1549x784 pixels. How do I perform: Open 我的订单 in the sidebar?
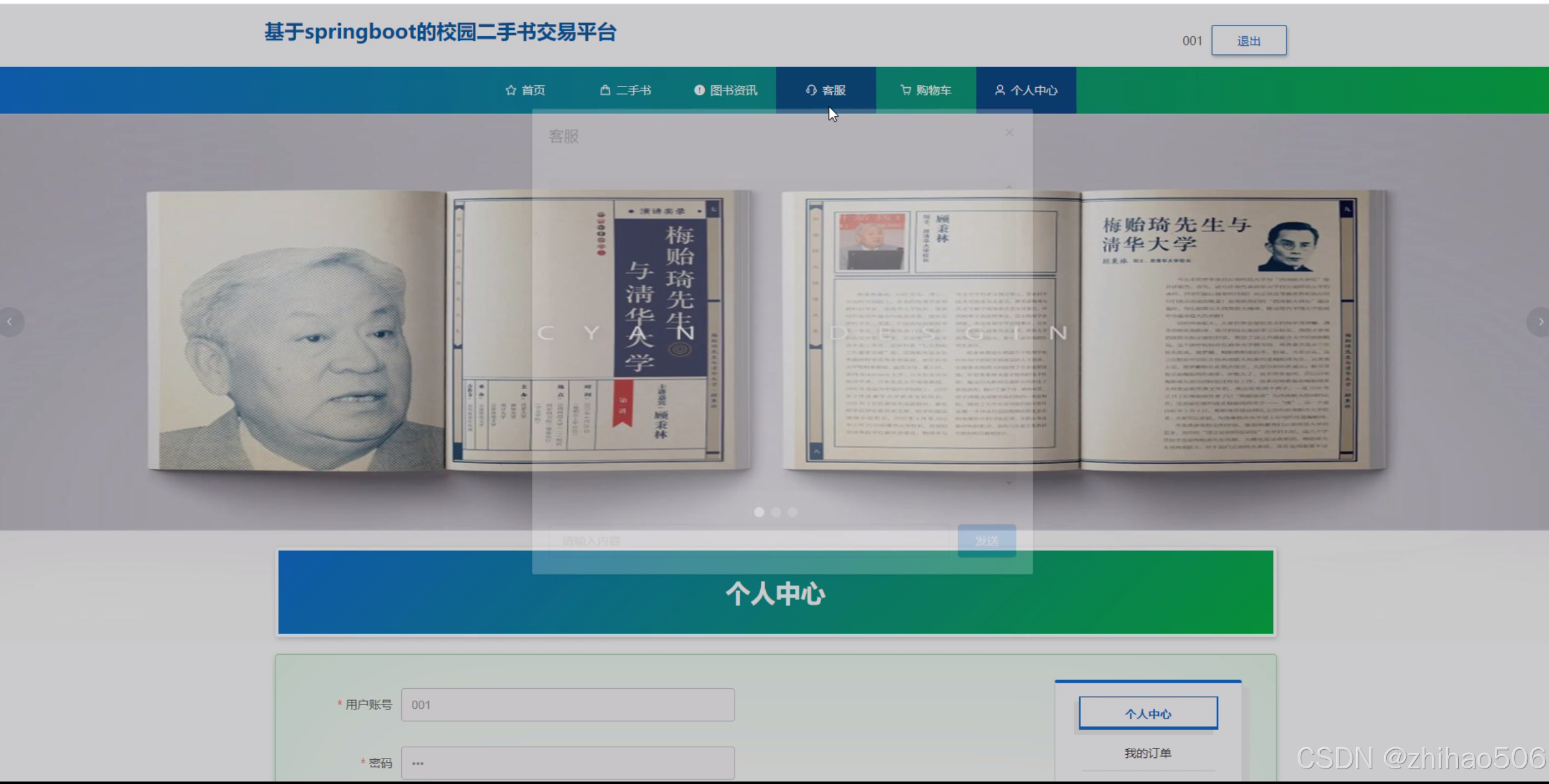point(1148,753)
